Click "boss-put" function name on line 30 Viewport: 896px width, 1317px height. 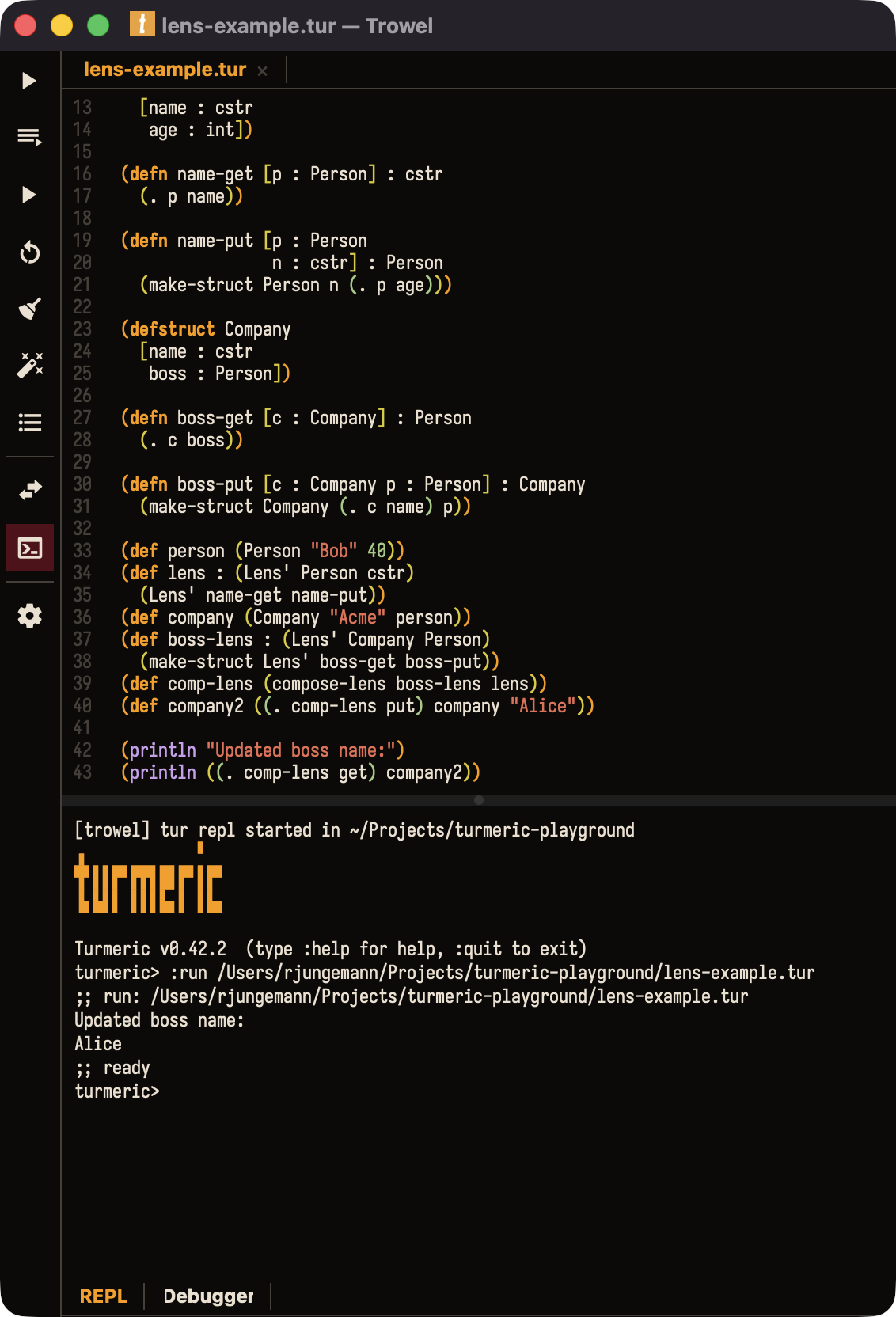[x=215, y=484]
